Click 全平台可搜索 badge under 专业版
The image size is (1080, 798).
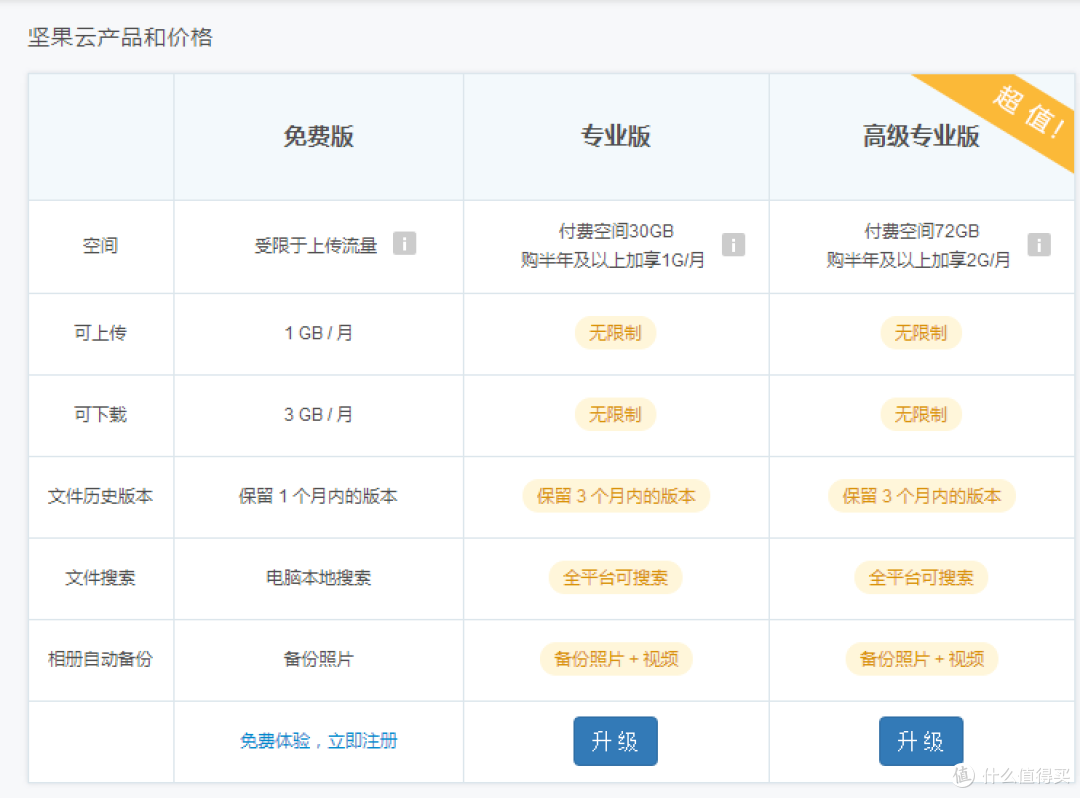pyautogui.click(x=615, y=578)
